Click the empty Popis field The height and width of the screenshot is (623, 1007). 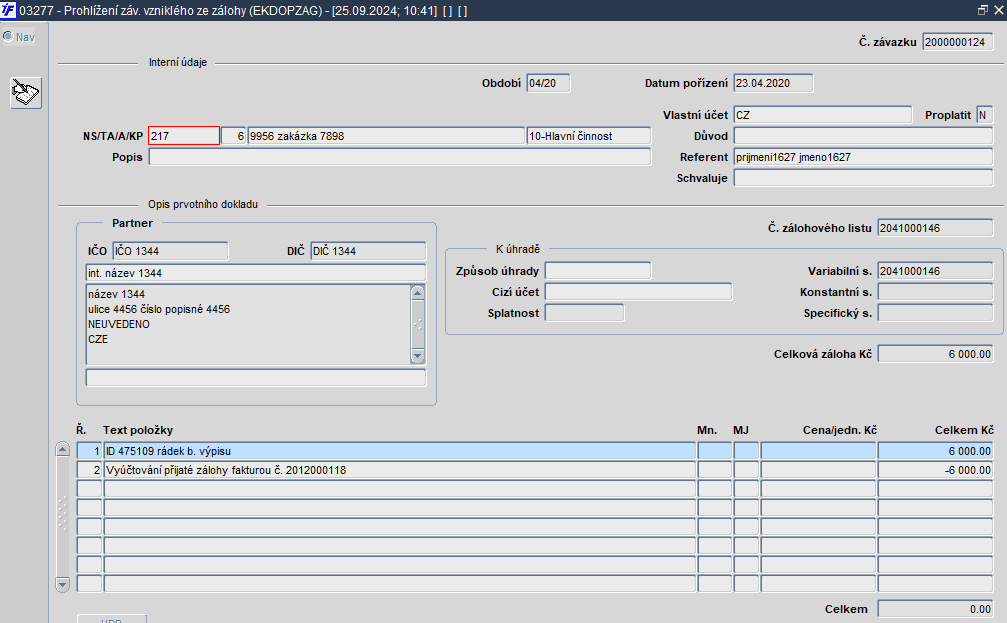[x=400, y=157]
